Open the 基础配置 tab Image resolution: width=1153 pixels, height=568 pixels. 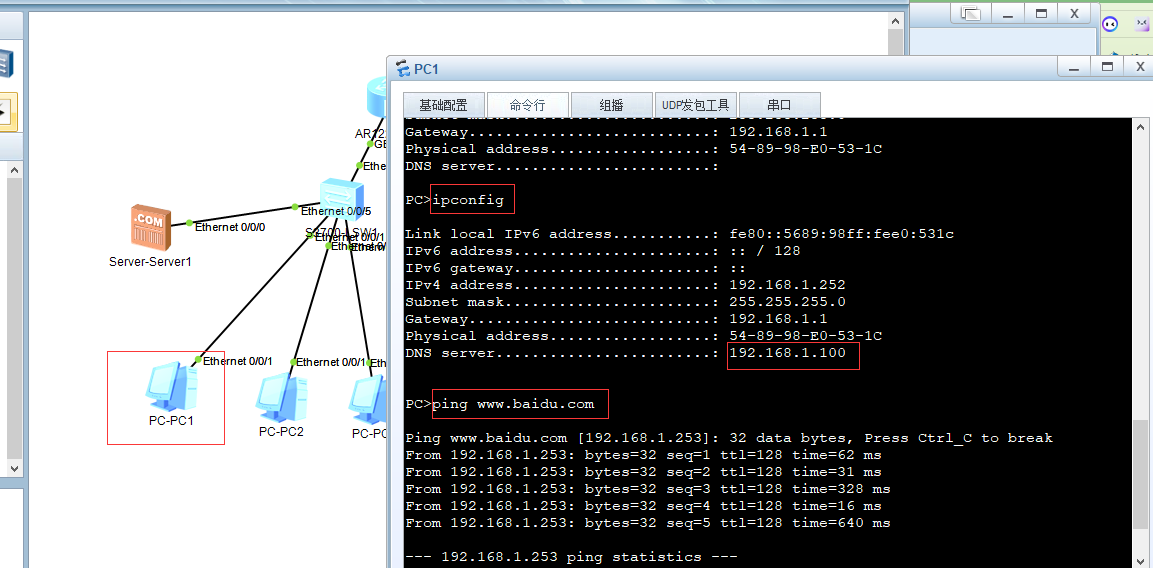[x=443, y=105]
